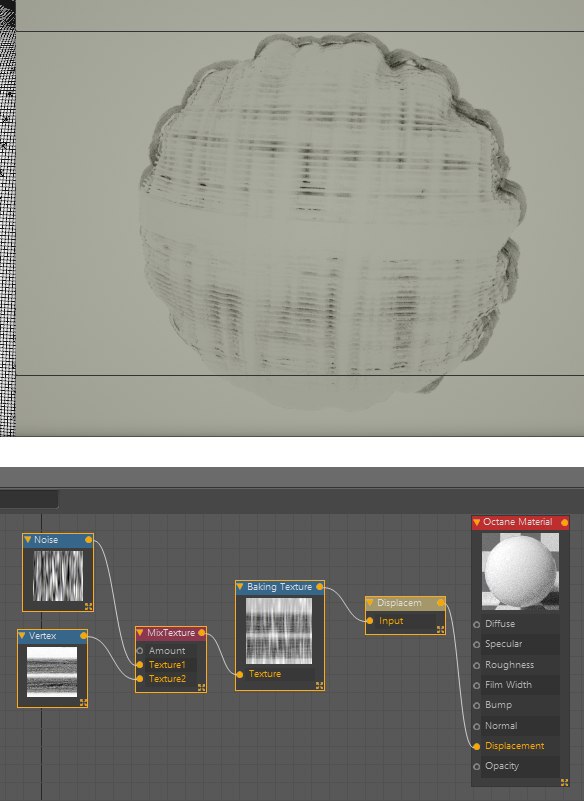Click the Texture input port on Baking Texture

pyautogui.click(x=240, y=674)
